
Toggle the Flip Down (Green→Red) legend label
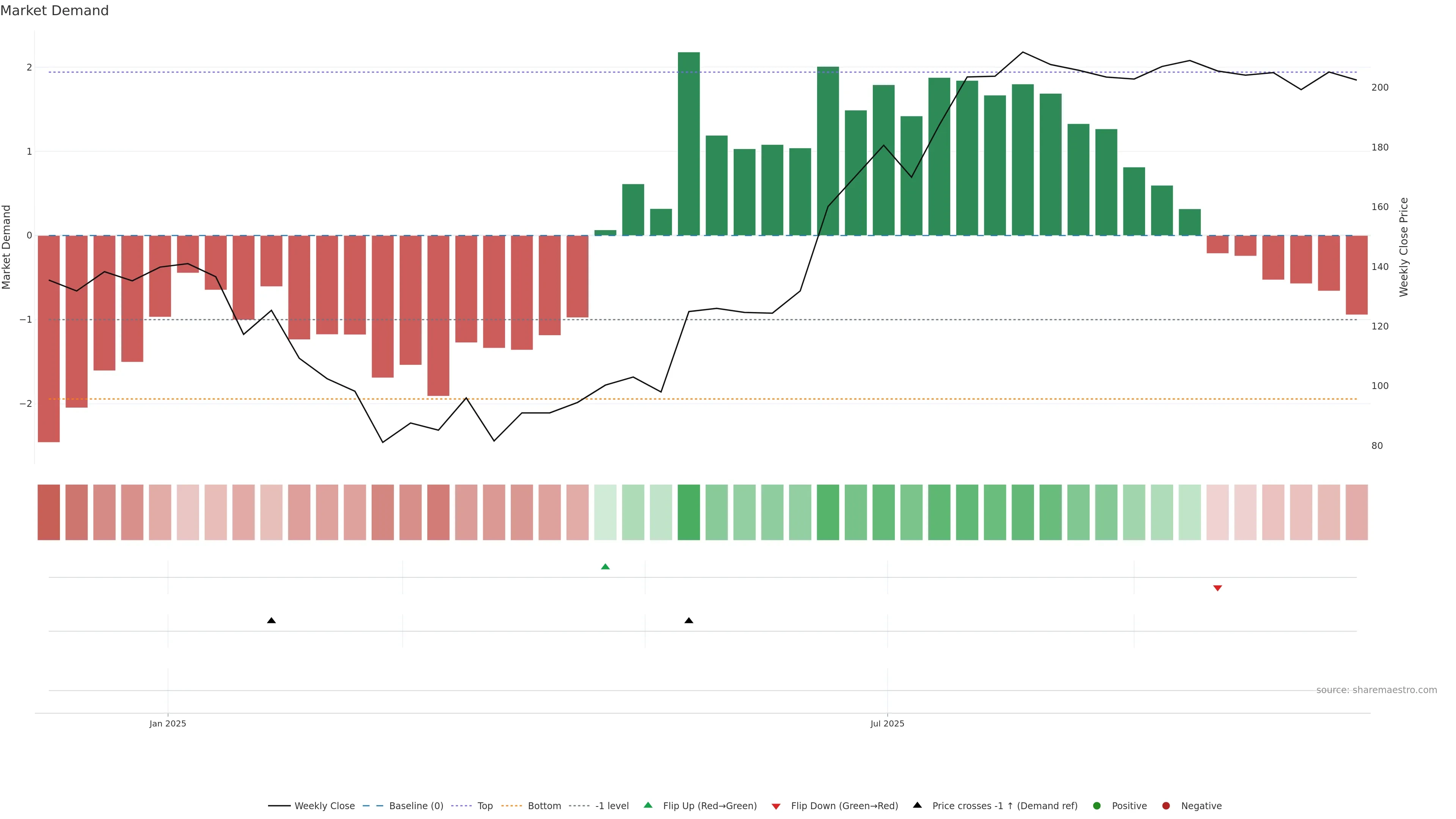844,805
